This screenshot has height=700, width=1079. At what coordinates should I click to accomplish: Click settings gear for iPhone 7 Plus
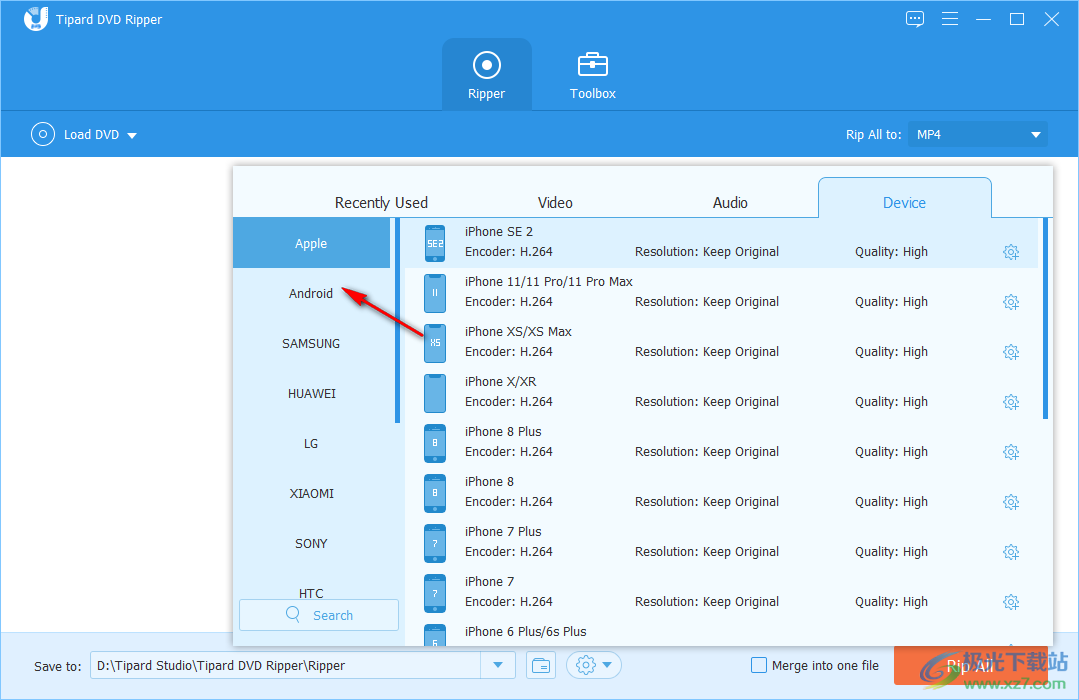[1010, 552]
